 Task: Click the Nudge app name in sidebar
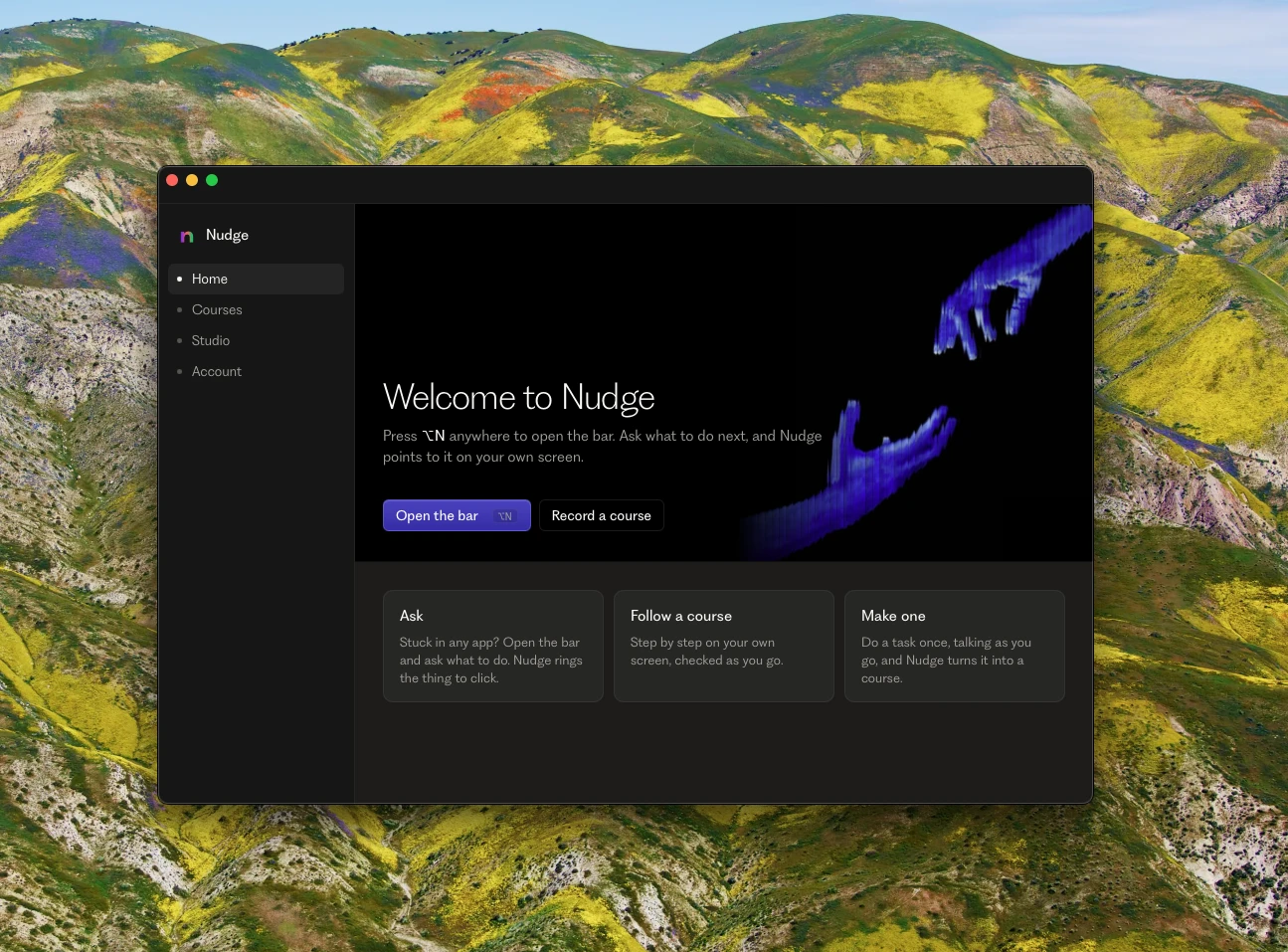point(227,235)
